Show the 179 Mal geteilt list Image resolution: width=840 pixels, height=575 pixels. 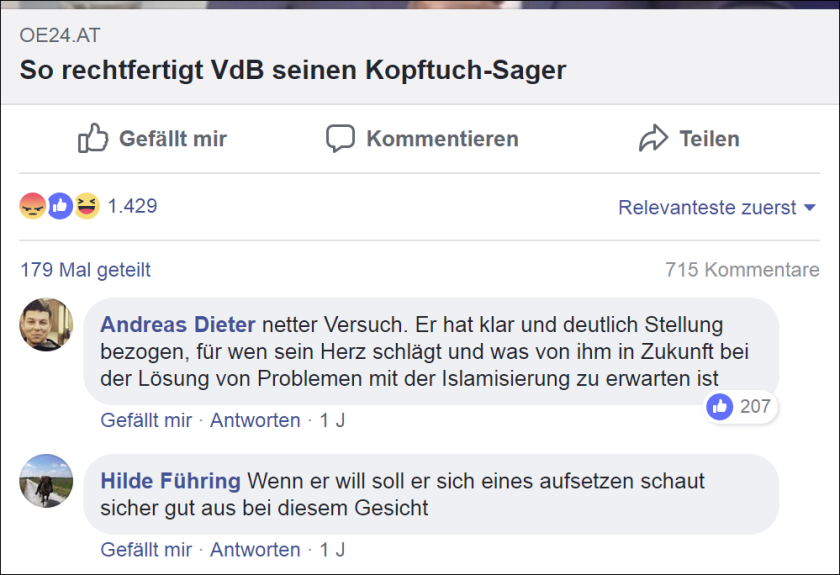(85, 270)
